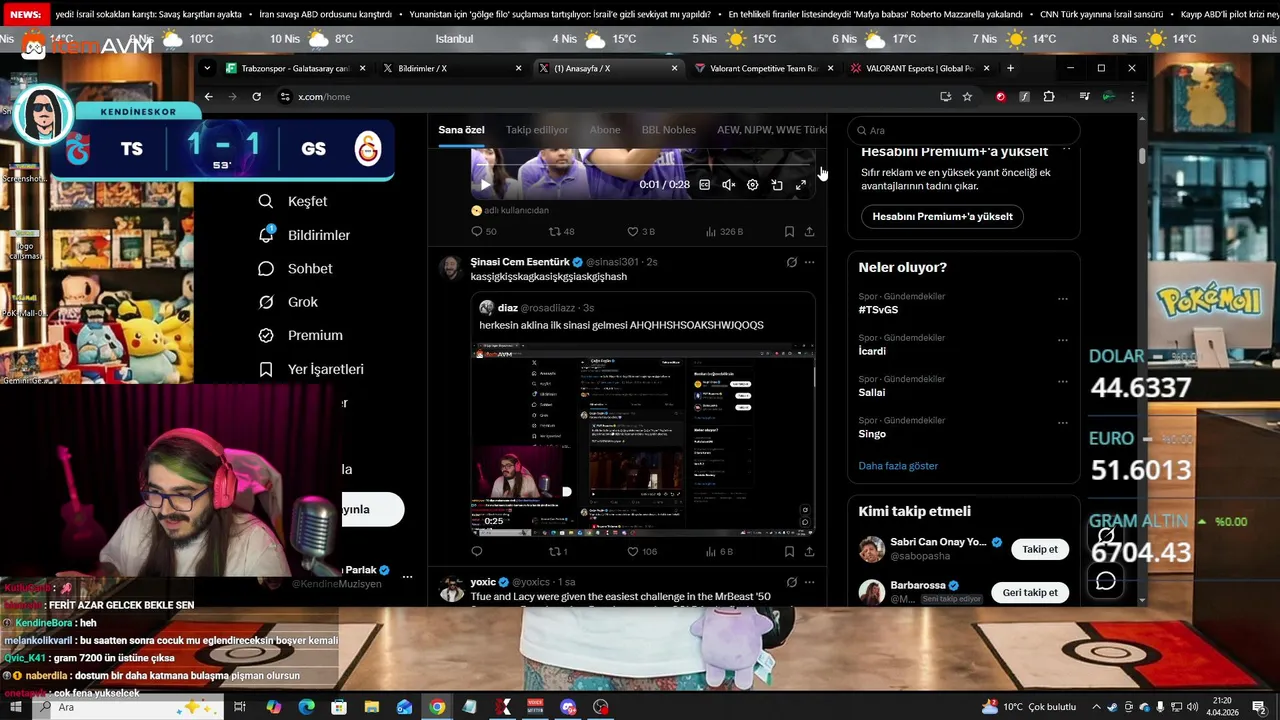This screenshot has width=1280, height=720.
Task: Toggle fullscreen on the tweet video
Action: click(x=800, y=185)
